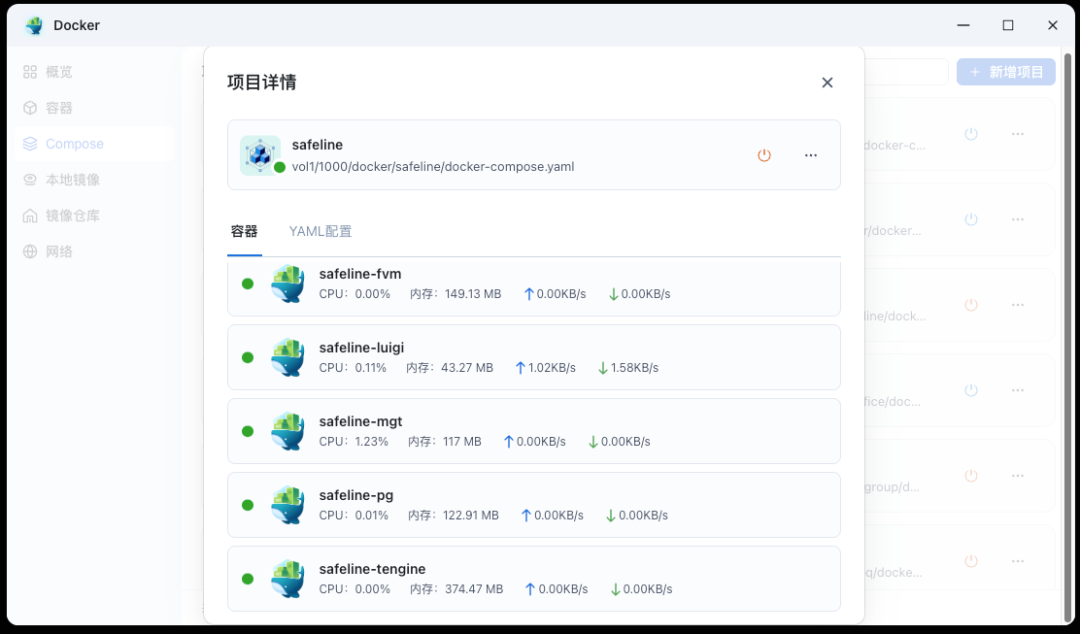Open 网络 network section
The image size is (1080, 634).
pyautogui.click(x=94, y=251)
